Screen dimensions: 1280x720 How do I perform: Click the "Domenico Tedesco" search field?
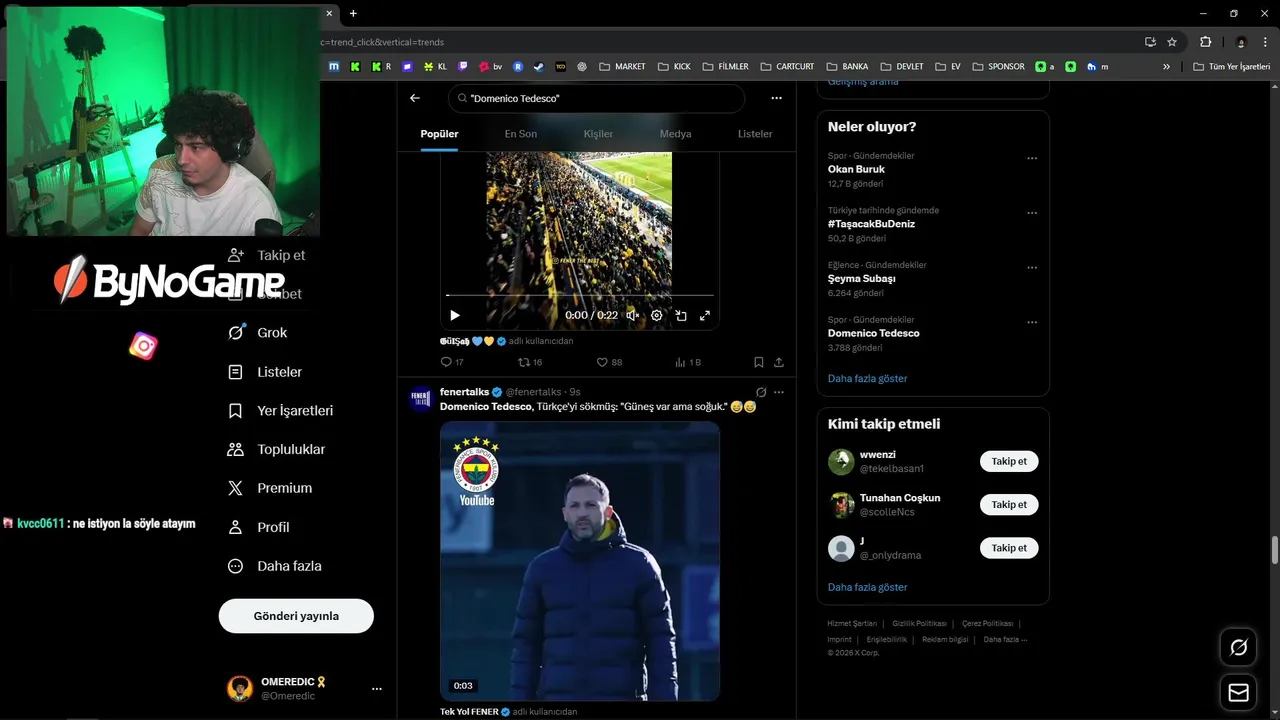tap(597, 98)
